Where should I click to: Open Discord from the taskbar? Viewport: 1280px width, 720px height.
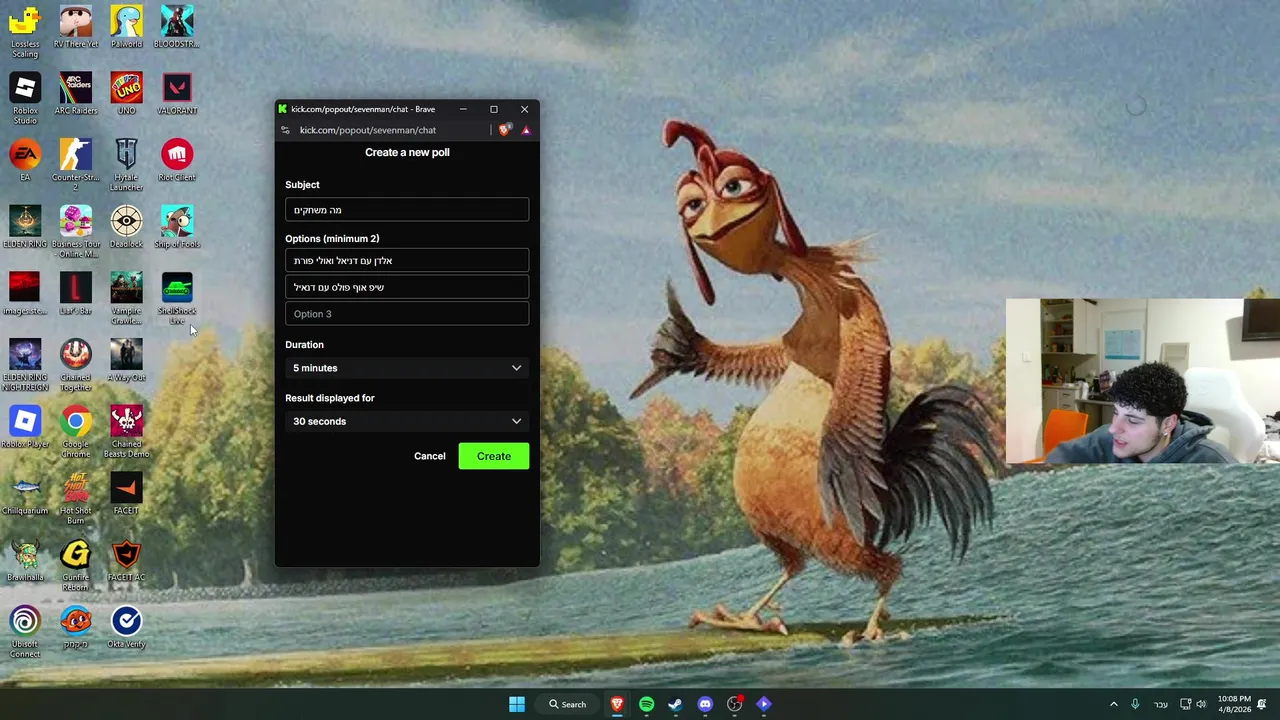(x=705, y=704)
